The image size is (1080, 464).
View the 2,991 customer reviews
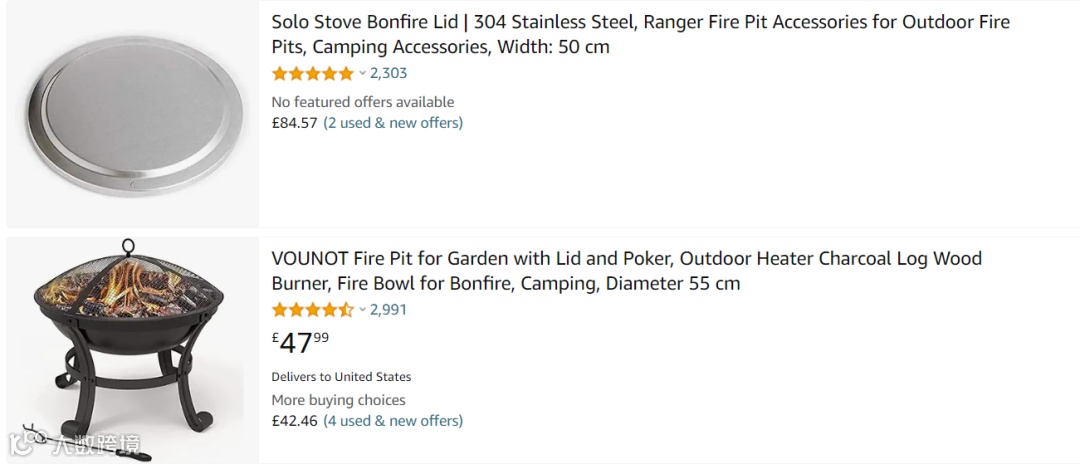point(389,309)
